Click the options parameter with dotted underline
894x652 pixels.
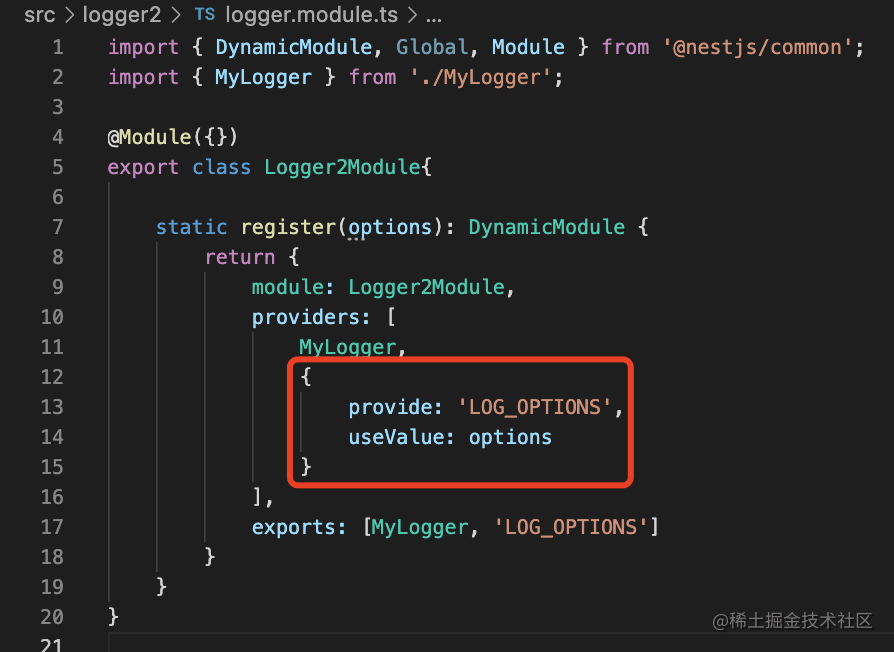tap(391, 227)
